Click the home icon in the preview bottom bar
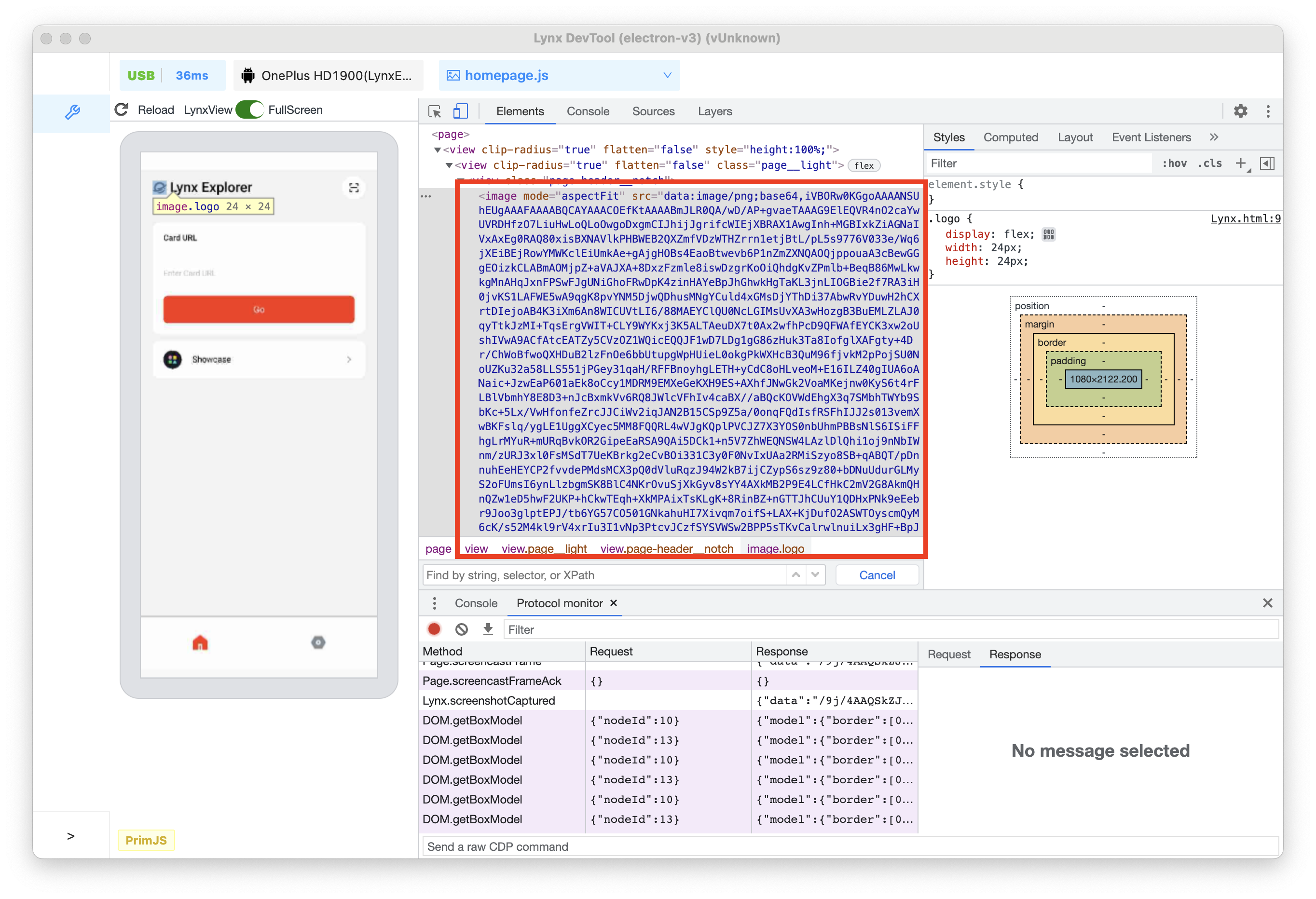Viewport: 1316px width, 899px height. point(200,642)
